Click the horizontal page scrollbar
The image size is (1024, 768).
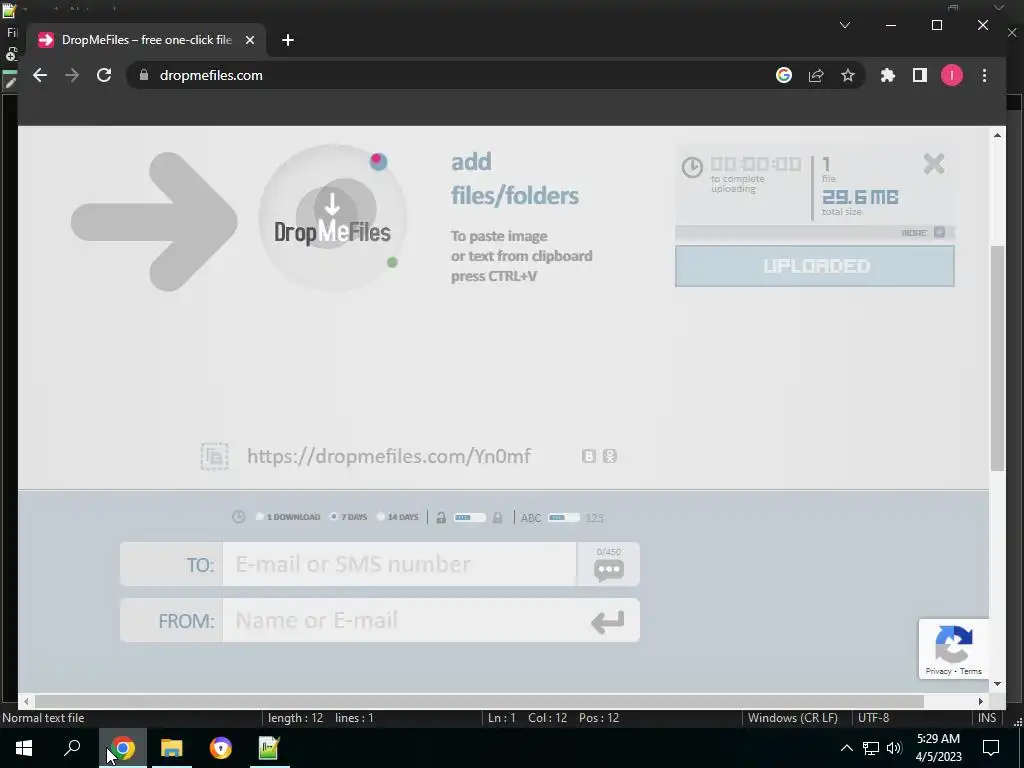pos(479,701)
